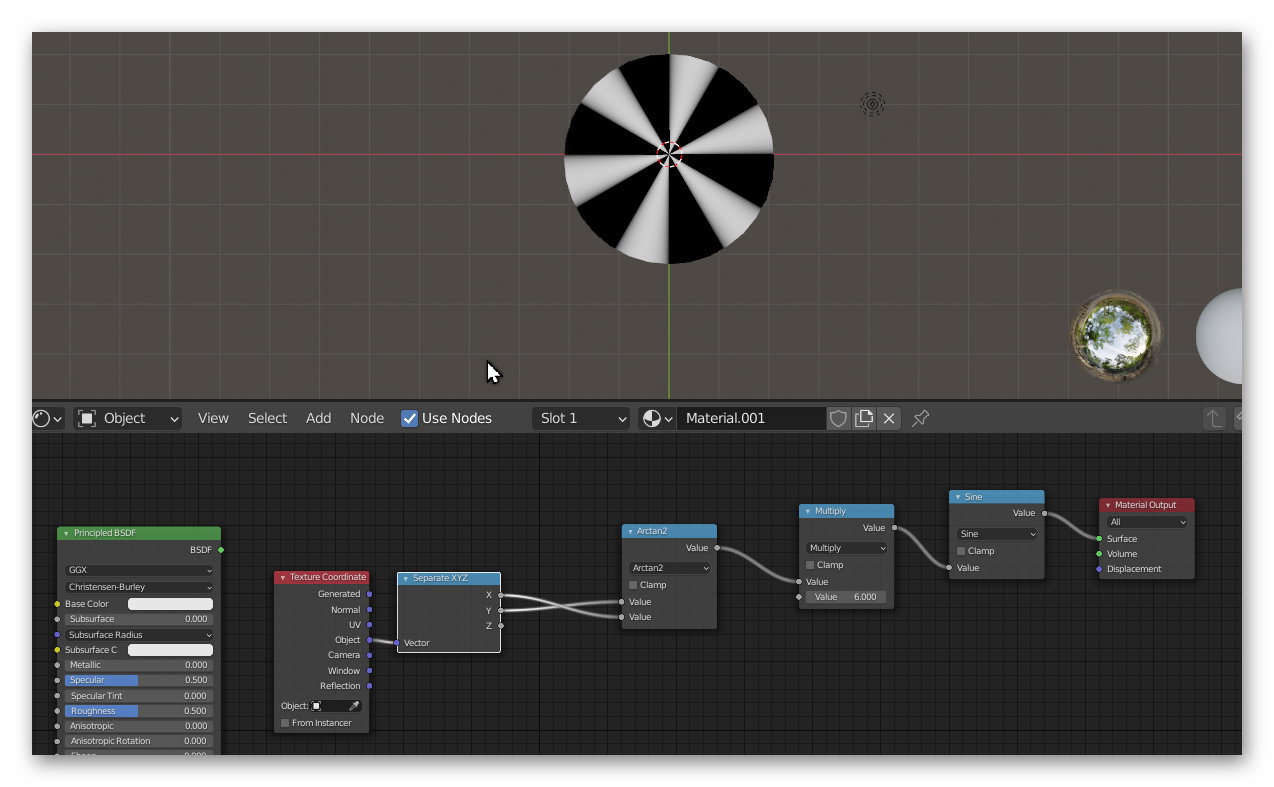Viewport: 1274px width, 787px height.
Task: Click the UV output socket
Action: pos(369,625)
